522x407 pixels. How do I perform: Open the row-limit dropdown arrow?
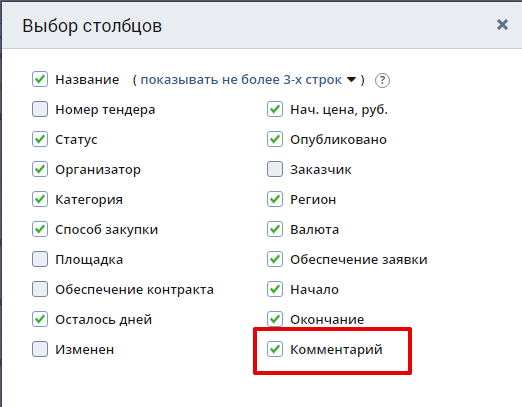(x=351, y=80)
